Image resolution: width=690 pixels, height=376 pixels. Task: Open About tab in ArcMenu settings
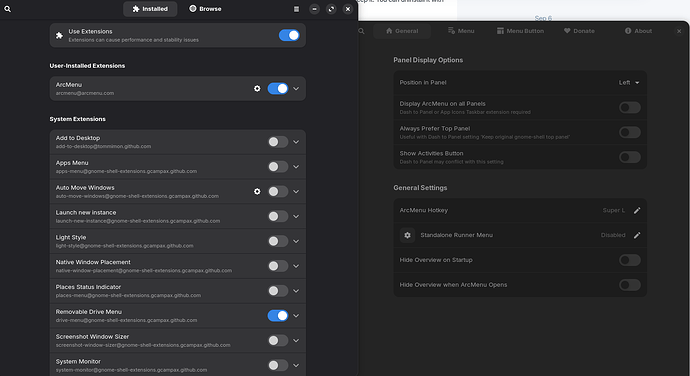click(x=638, y=31)
